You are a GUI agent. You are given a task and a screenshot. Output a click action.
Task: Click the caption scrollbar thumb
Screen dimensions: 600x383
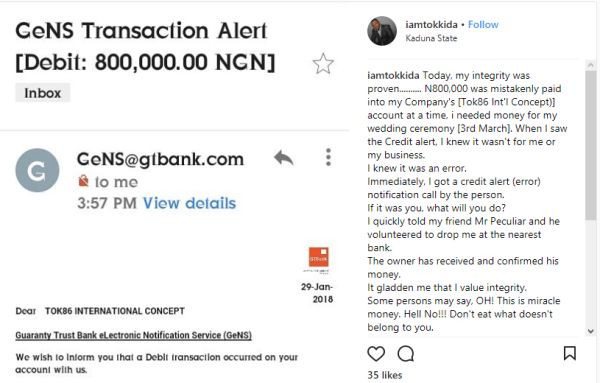[591, 145]
